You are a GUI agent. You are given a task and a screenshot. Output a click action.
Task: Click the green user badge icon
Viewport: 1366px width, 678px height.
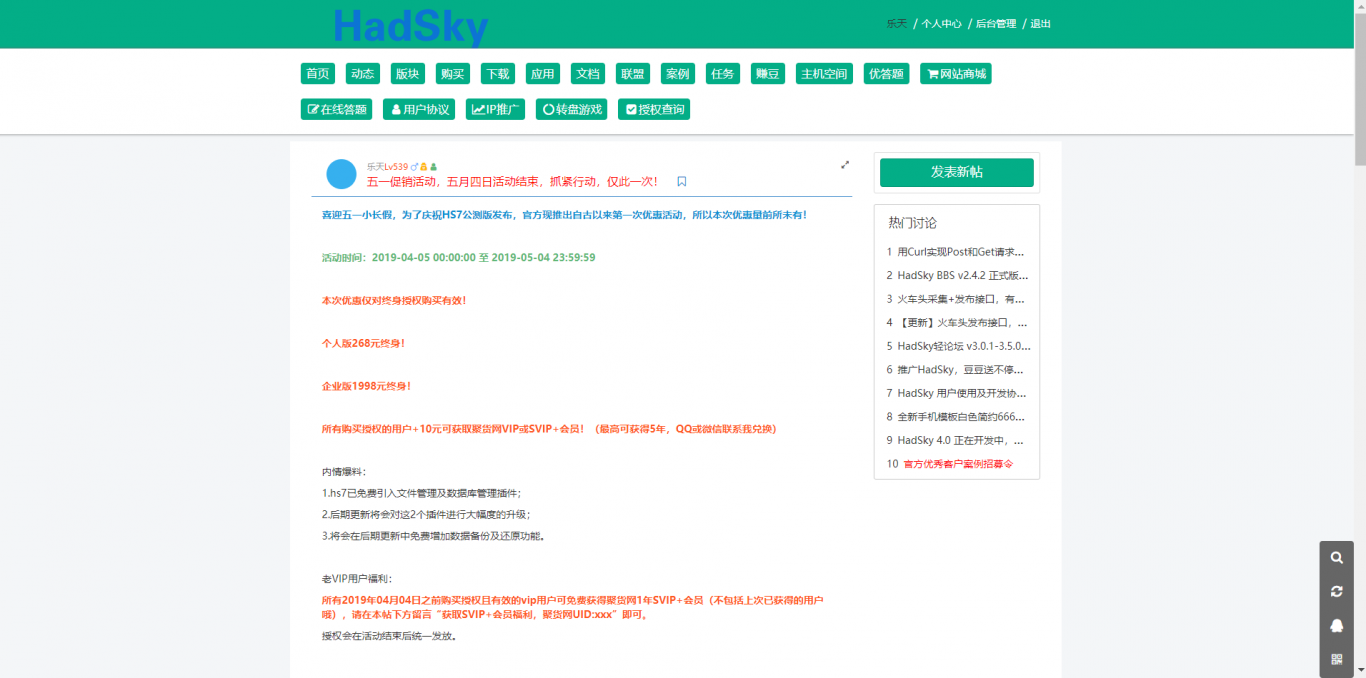[x=433, y=167]
